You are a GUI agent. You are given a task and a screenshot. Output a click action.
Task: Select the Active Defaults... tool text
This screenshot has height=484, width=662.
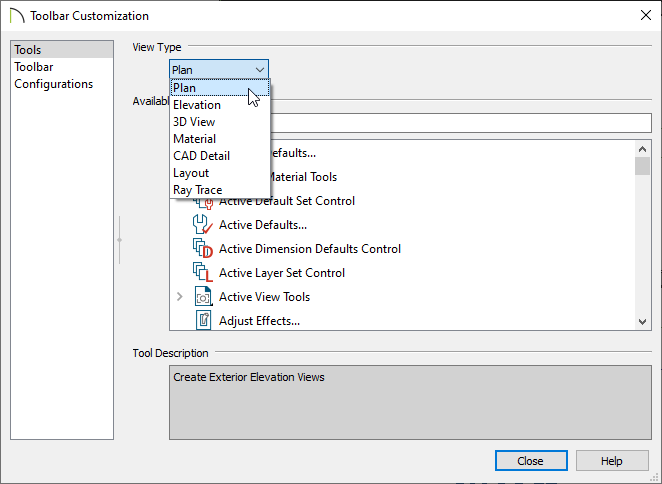[263, 225]
